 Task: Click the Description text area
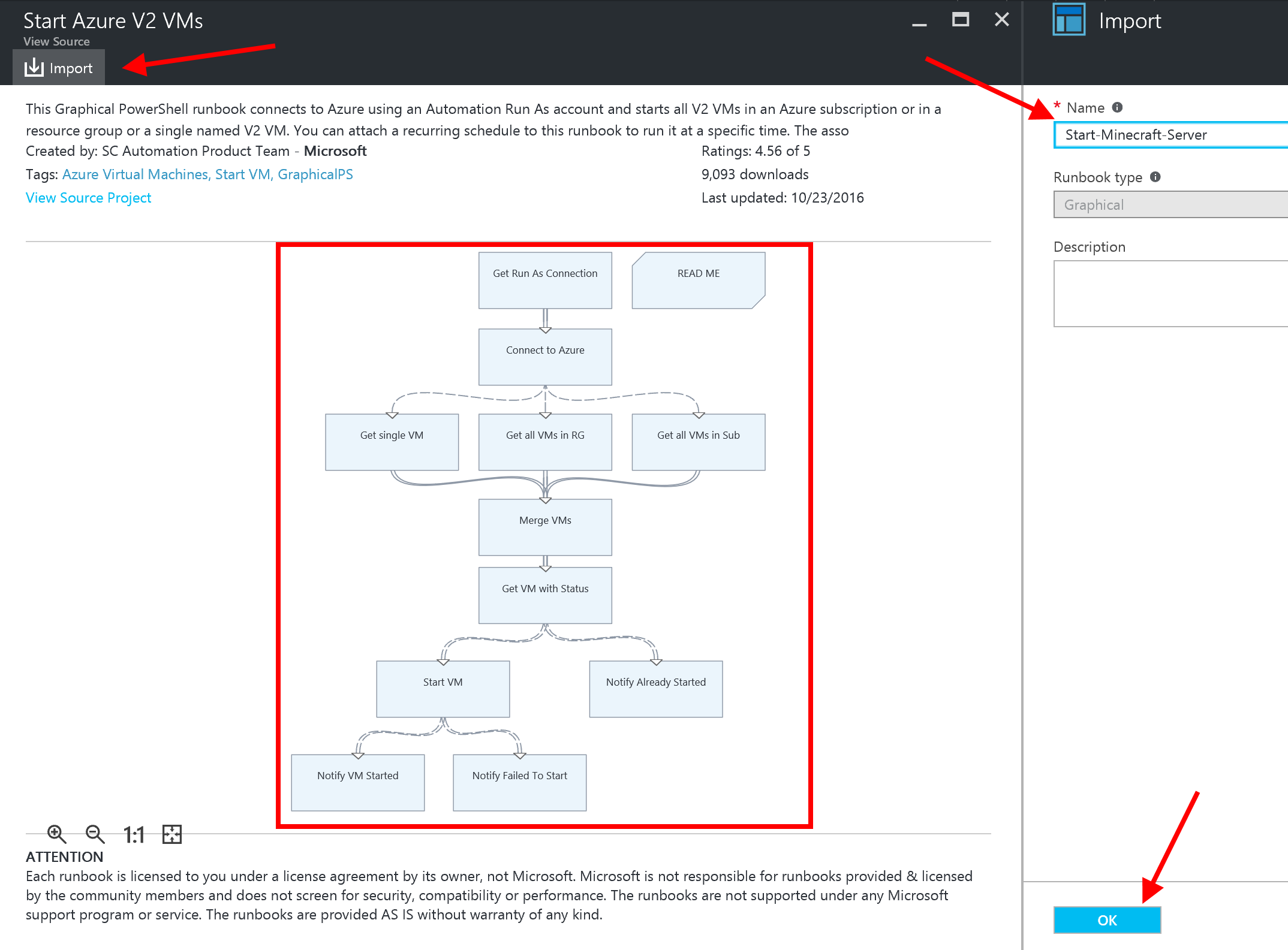[x=1169, y=293]
